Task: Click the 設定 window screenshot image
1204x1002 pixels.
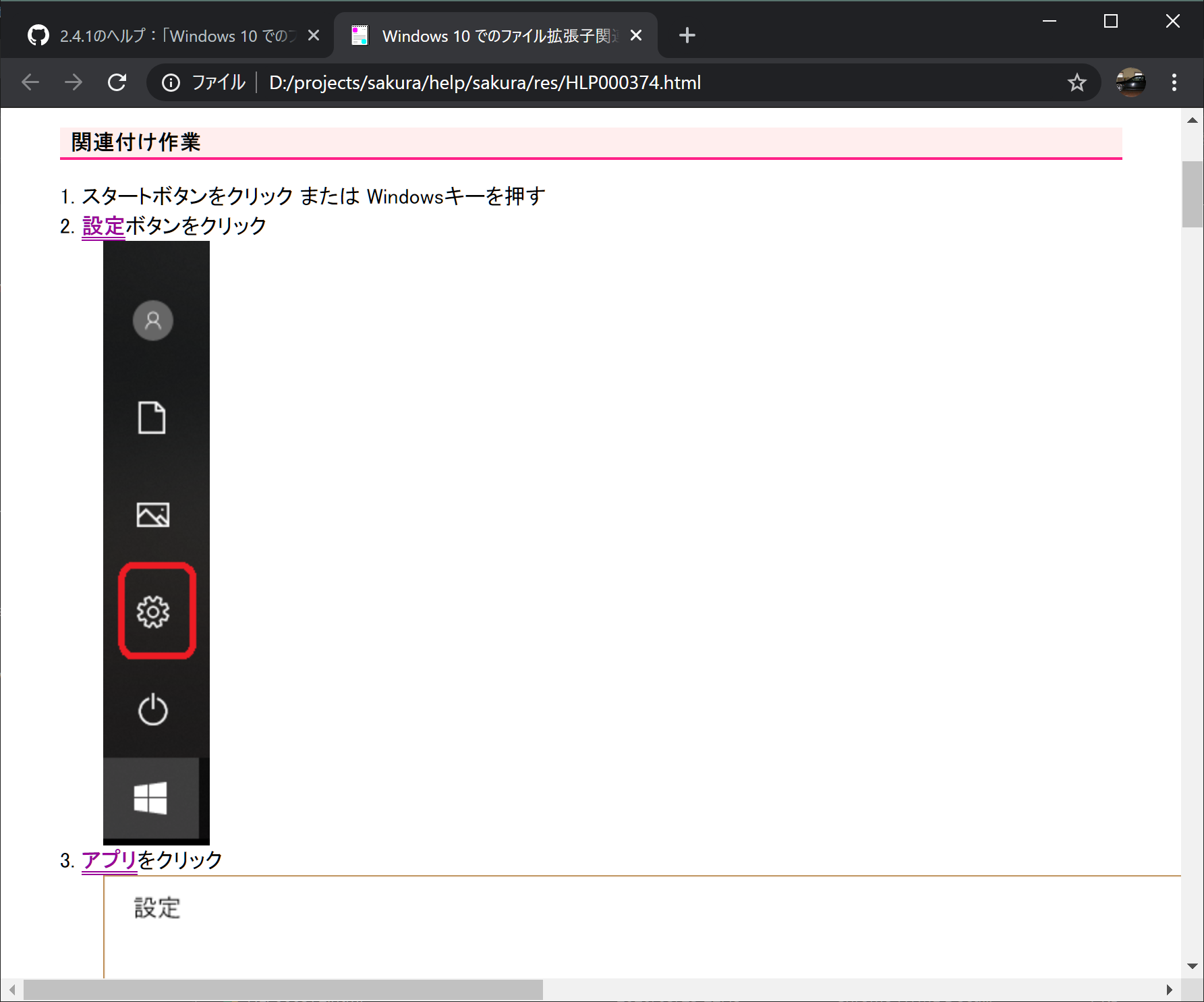Action: pos(642,926)
